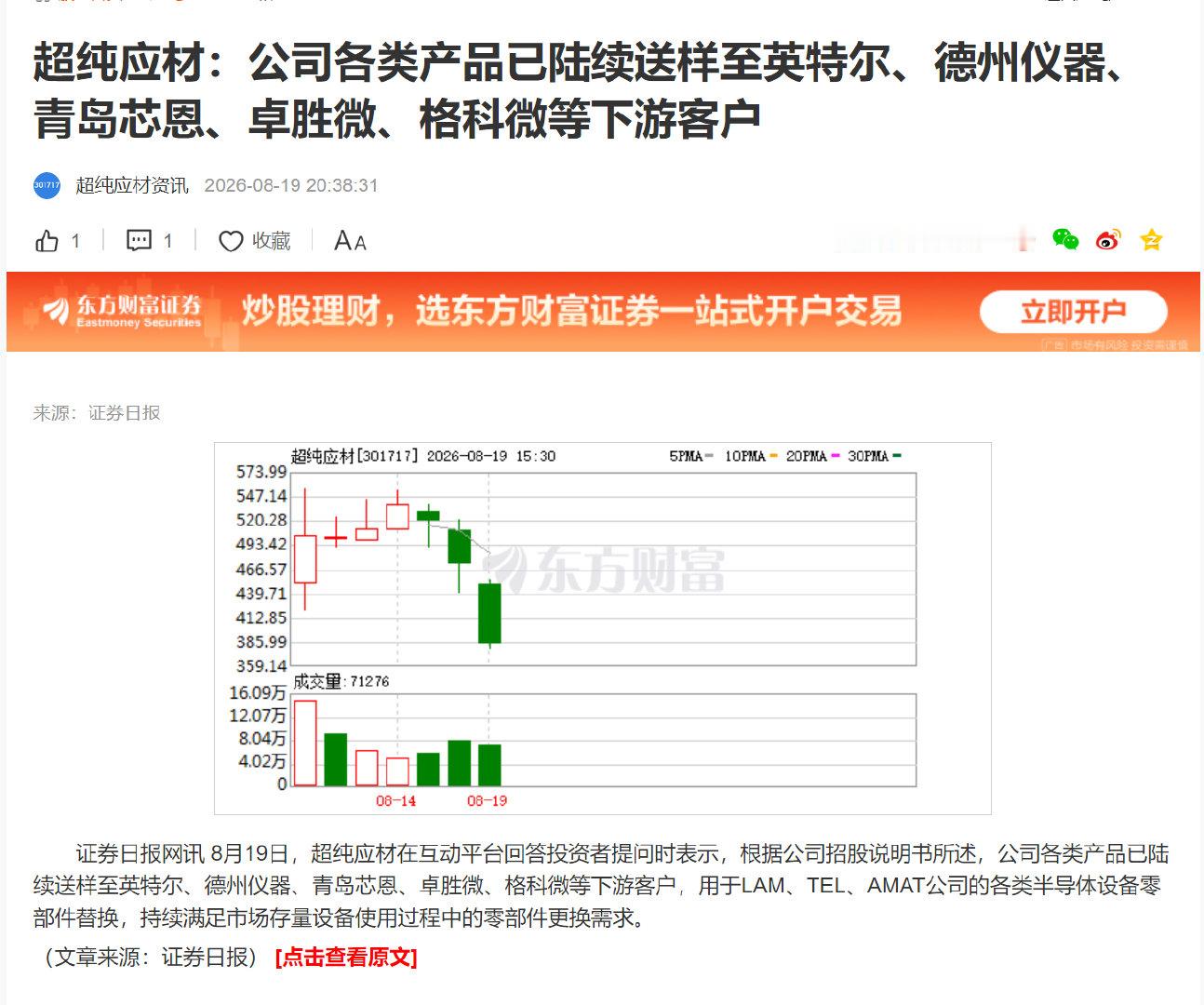Click the comment count beside speech bubble
The image size is (1204, 1005).
167,241
